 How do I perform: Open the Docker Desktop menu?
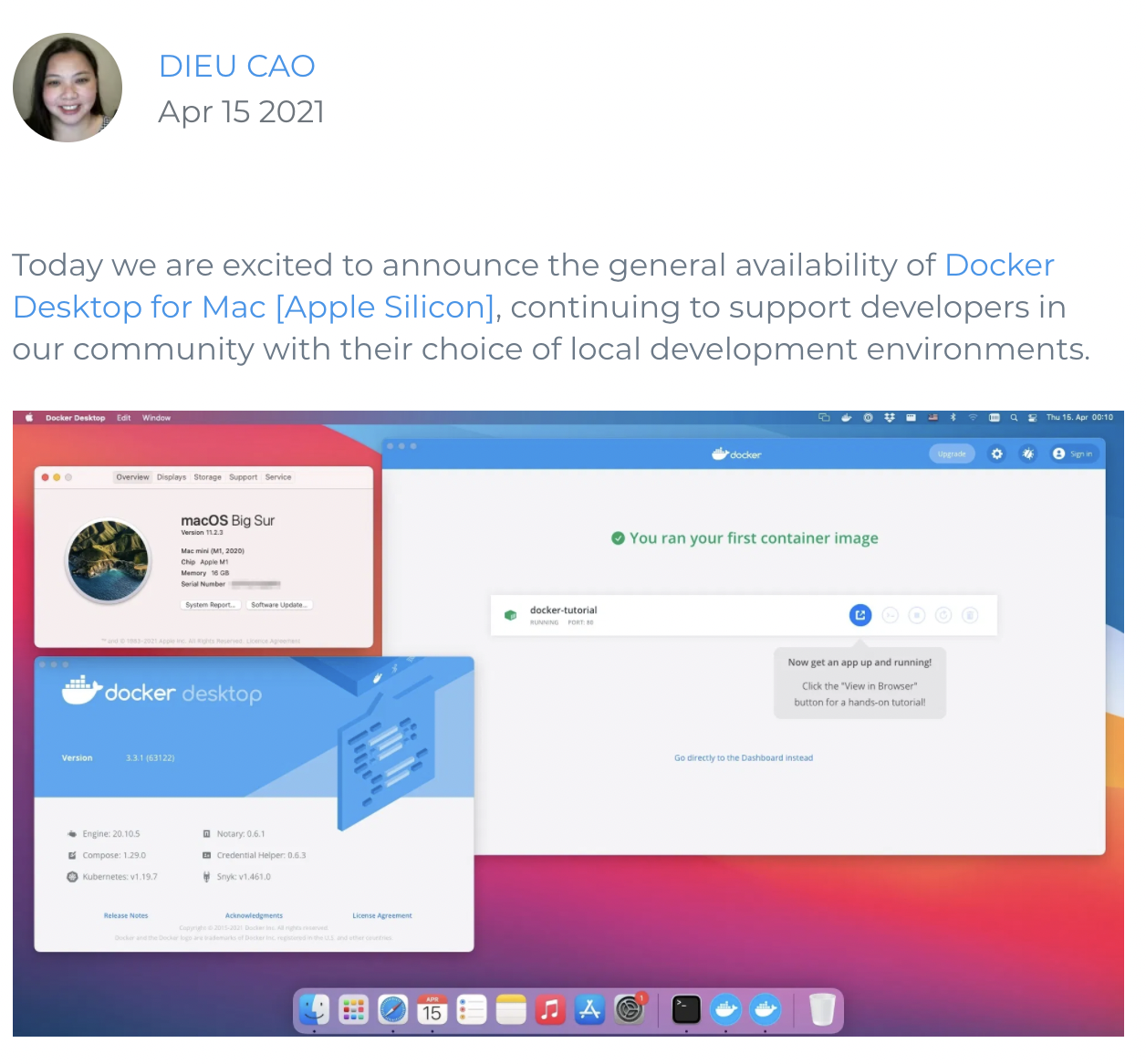pyautogui.click(x=75, y=418)
